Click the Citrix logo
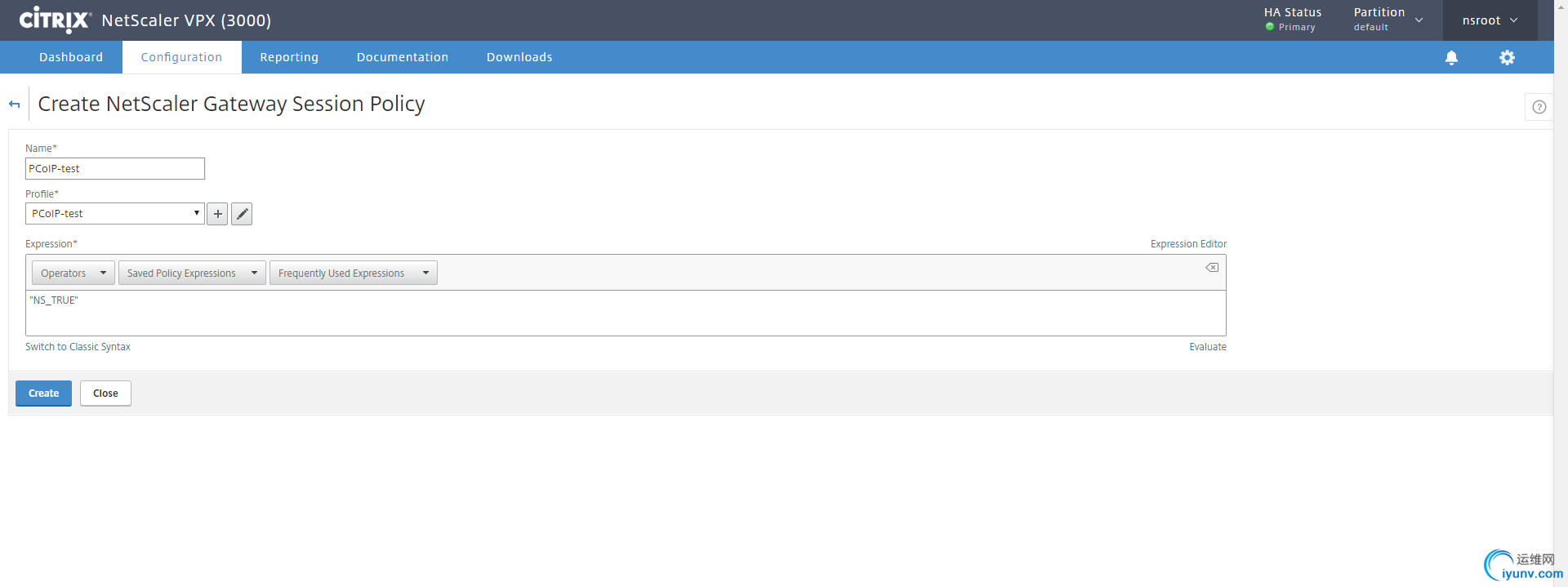This screenshot has width=1568, height=587. pos(55,20)
